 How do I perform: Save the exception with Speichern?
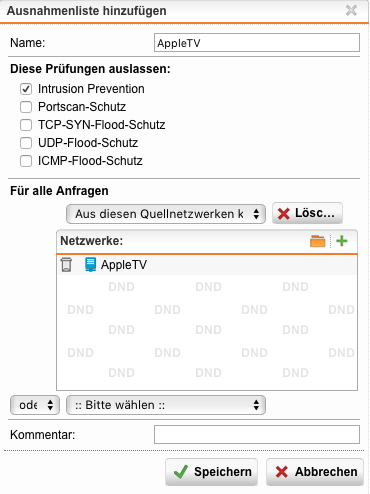coord(212,472)
